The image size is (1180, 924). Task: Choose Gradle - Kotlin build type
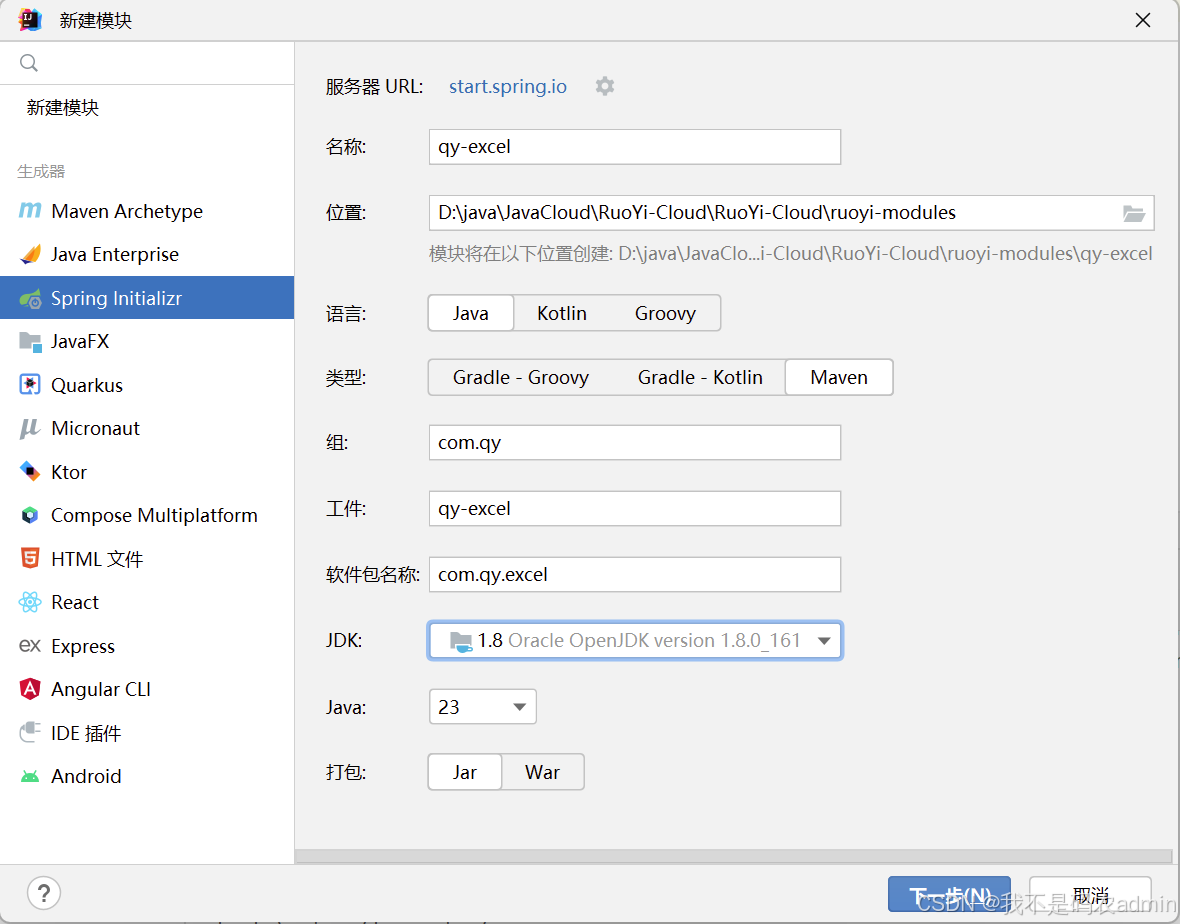pyautogui.click(x=700, y=377)
